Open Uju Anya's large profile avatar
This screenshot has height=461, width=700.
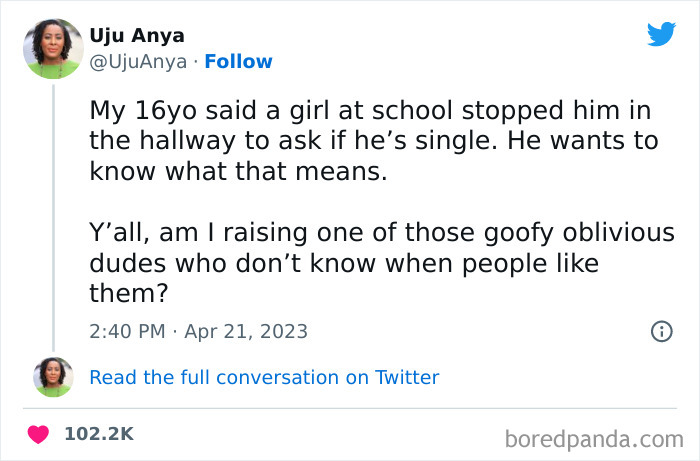[52, 48]
